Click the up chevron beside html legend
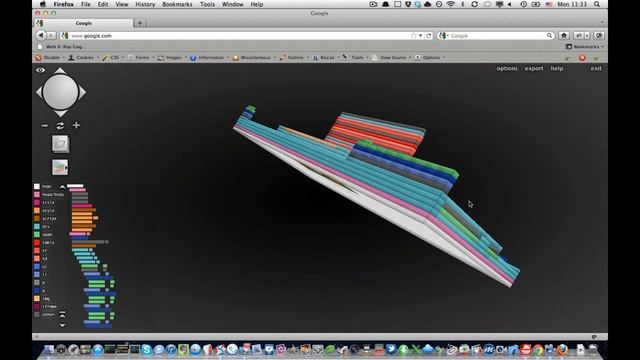640x360 pixels. (x=62, y=187)
